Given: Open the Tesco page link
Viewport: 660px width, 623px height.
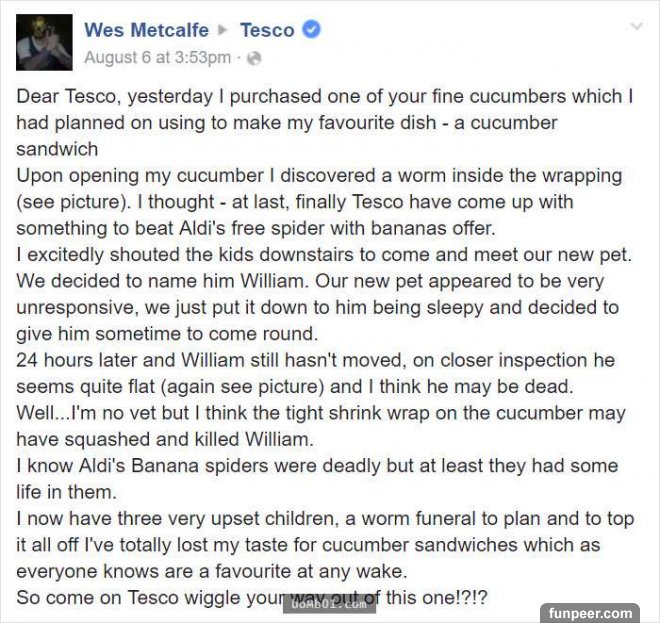Looking at the screenshot, I should click(x=267, y=30).
